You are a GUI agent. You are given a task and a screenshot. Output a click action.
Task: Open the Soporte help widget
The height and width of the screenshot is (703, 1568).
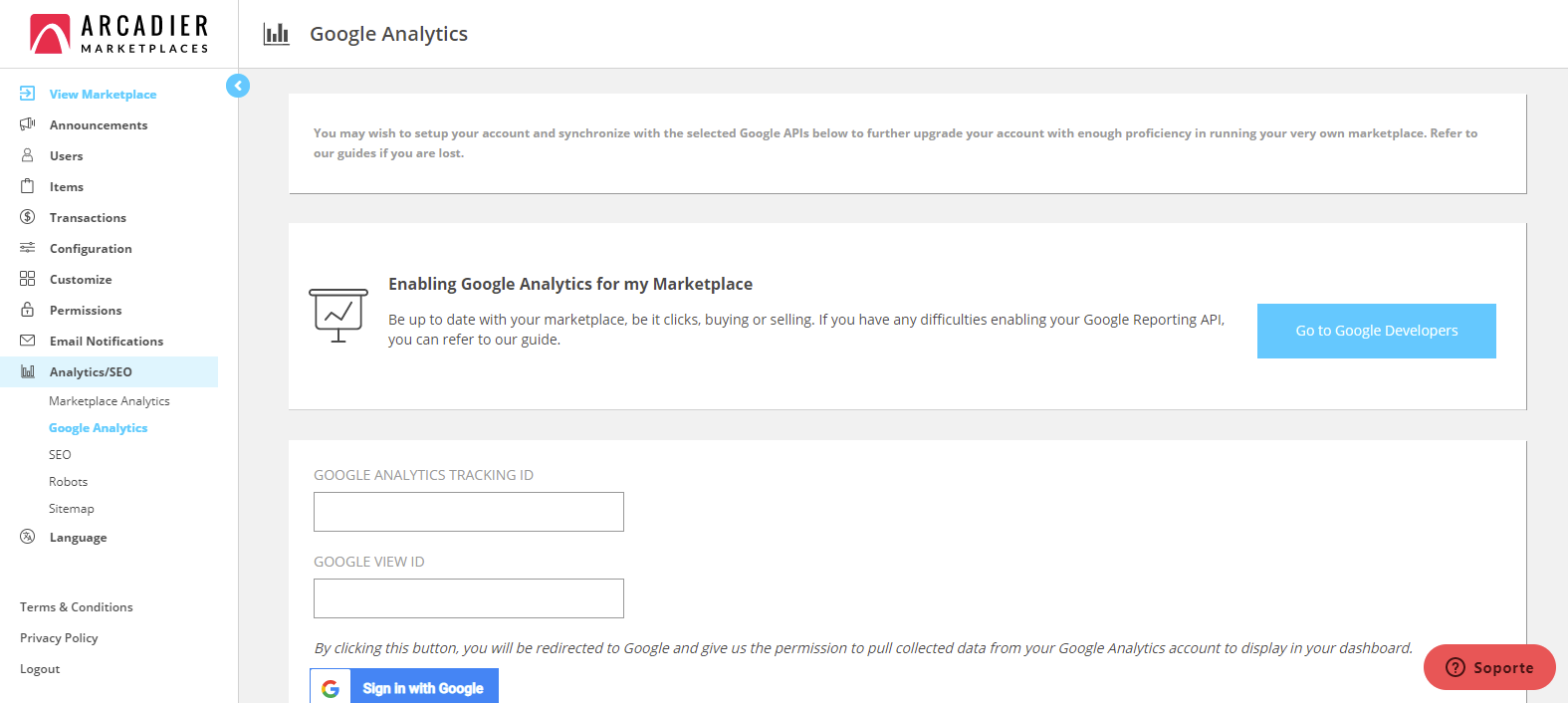tap(1489, 667)
